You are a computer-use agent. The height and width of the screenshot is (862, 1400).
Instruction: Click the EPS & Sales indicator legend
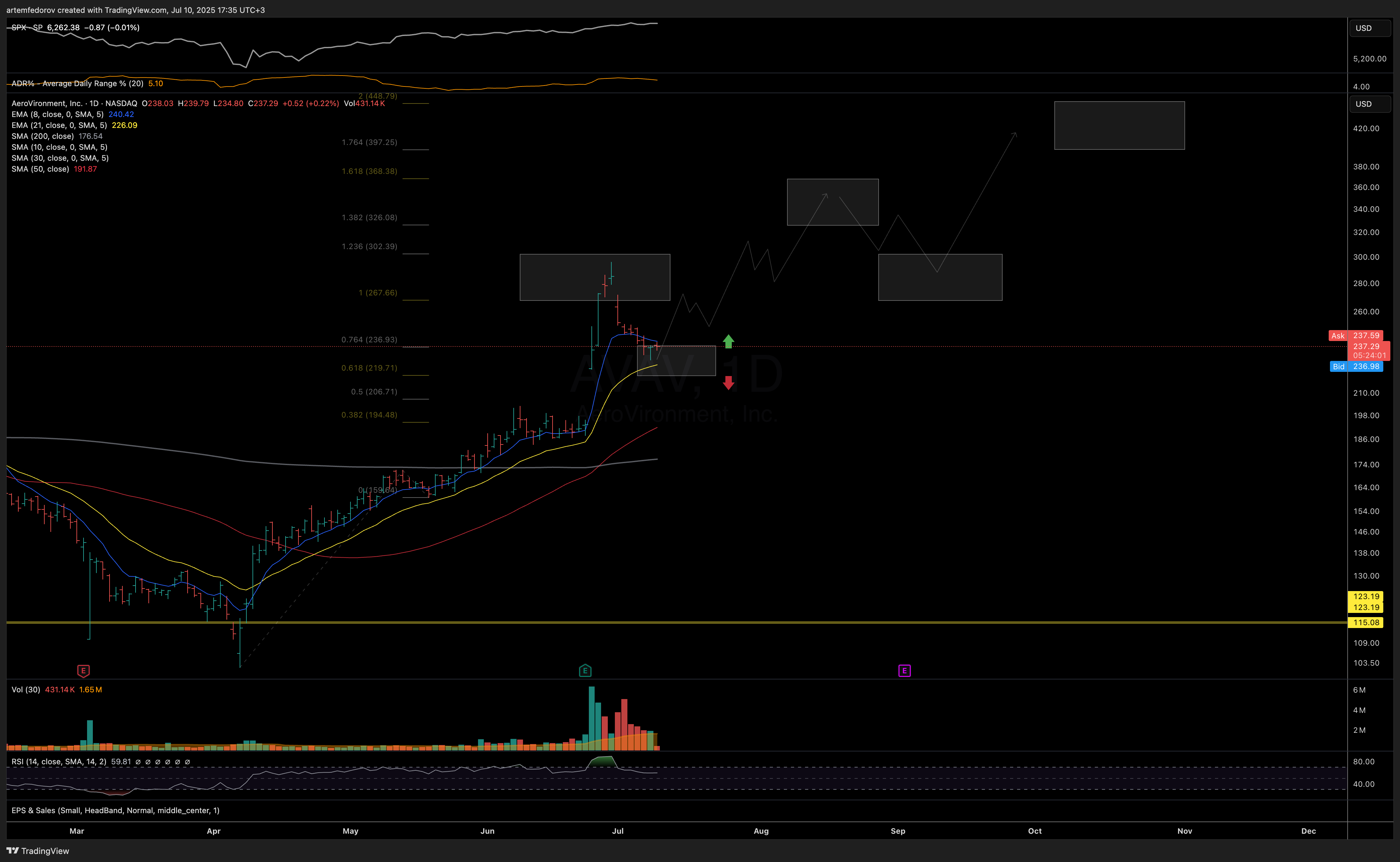[115, 810]
